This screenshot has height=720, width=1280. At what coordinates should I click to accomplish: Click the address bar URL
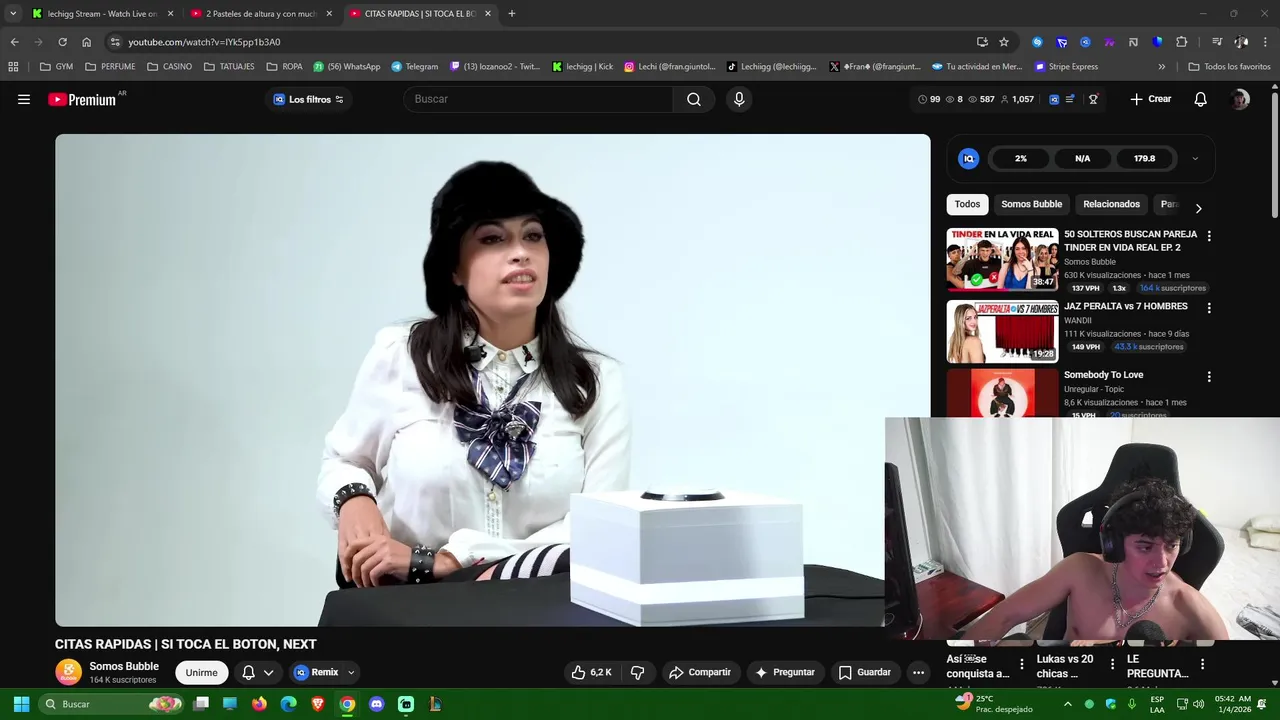pos(204,42)
